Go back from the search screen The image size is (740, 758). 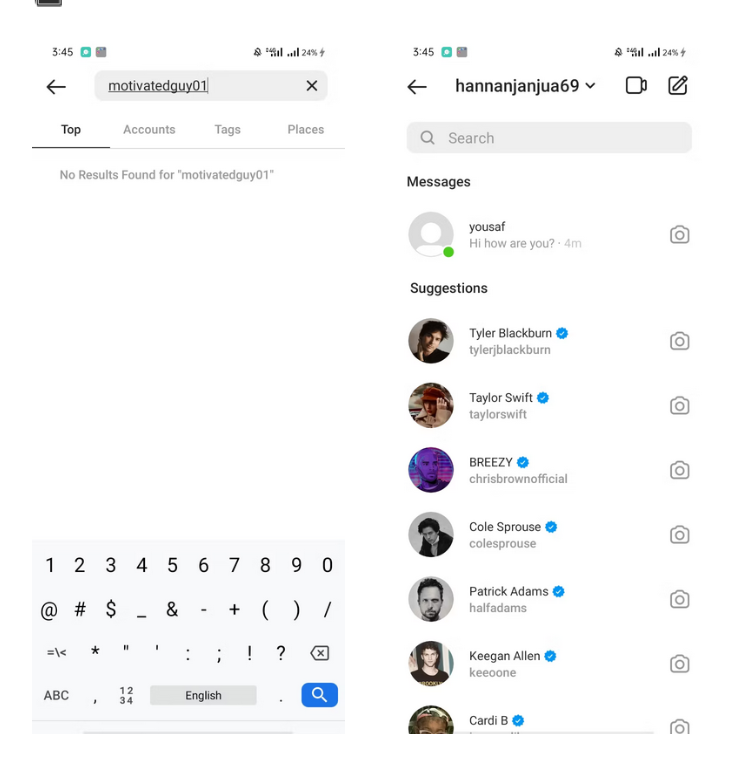tap(56, 87)
